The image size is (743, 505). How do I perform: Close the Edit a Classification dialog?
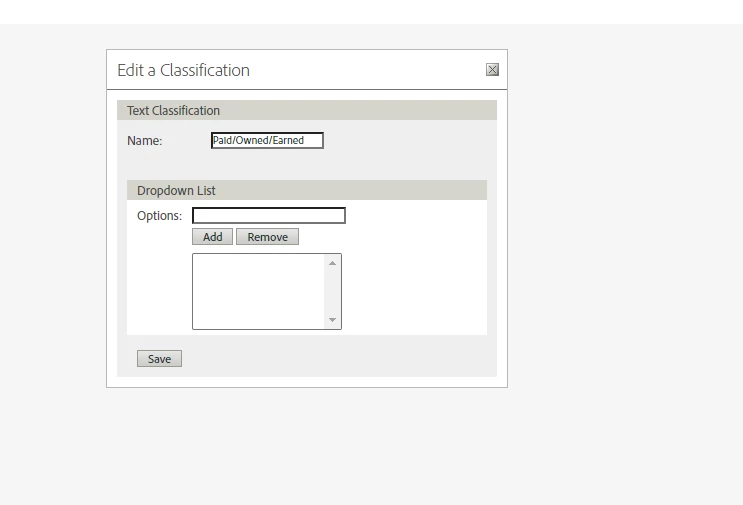coord(492,70)
